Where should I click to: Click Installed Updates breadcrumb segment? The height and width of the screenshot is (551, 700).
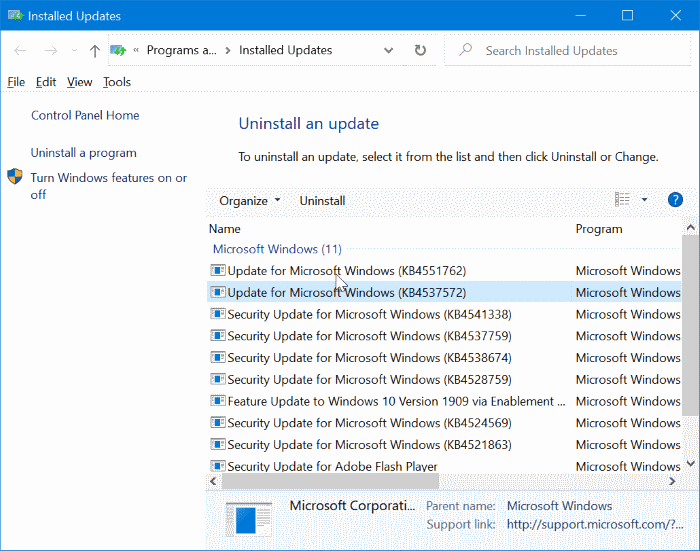(286, 50)
